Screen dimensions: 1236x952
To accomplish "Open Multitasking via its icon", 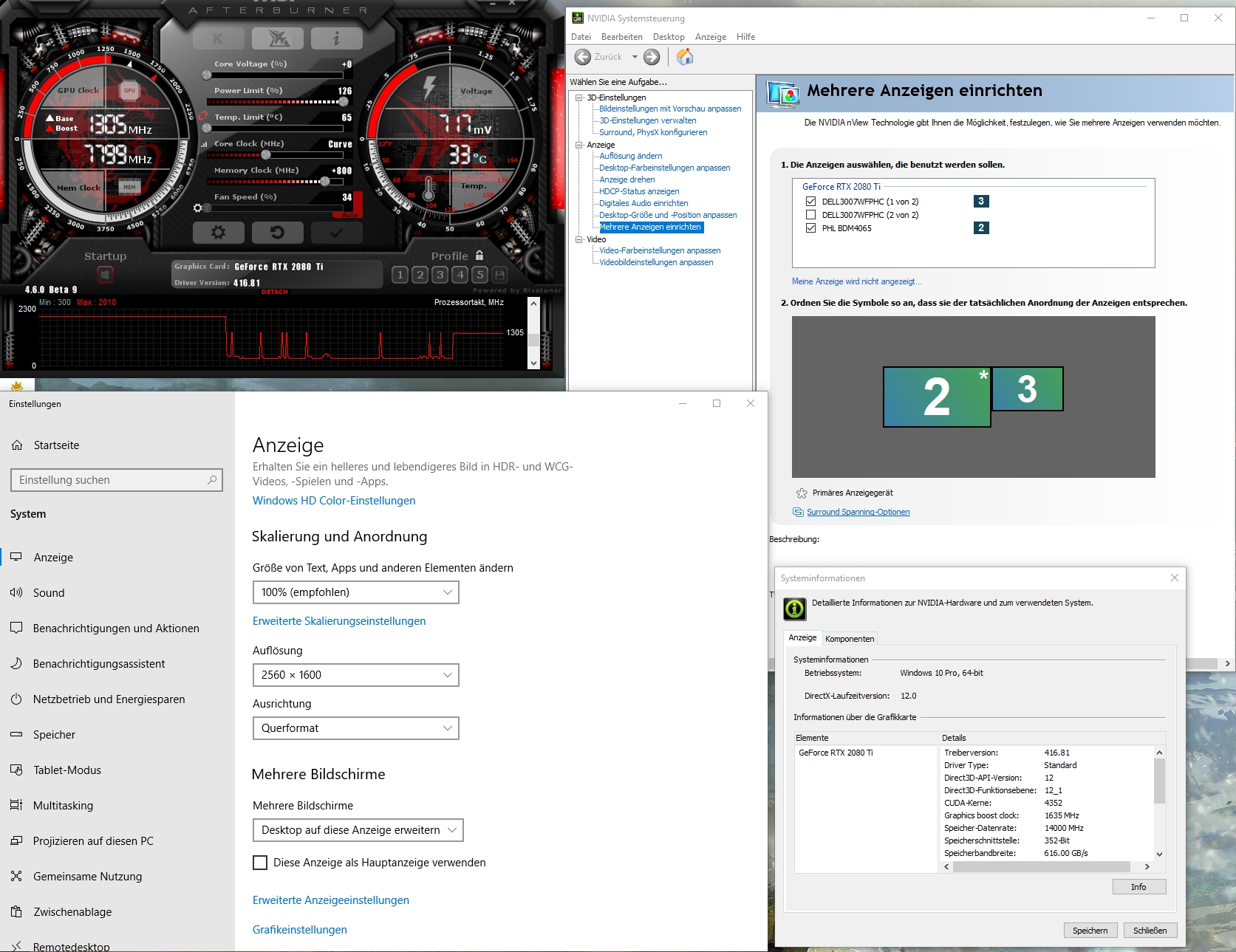I will pos(16,805).
